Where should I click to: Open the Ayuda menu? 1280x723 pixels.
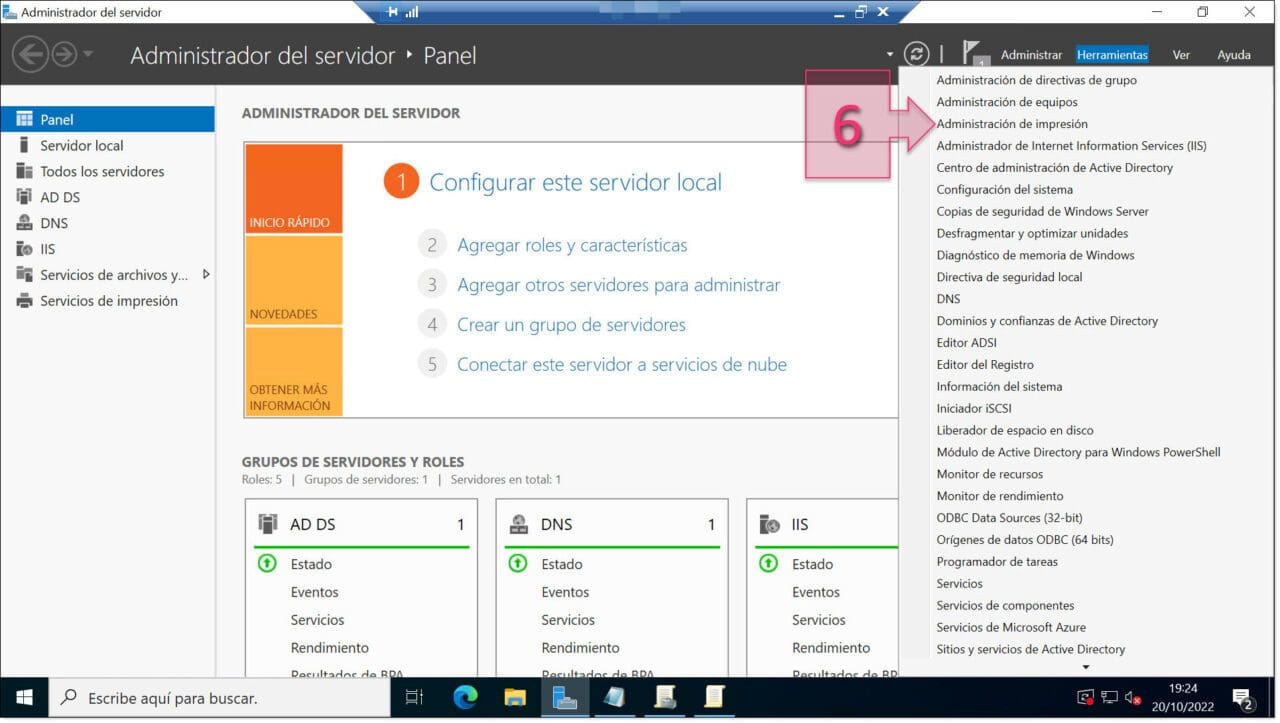pyautogui.click(x=1234, y=55)
